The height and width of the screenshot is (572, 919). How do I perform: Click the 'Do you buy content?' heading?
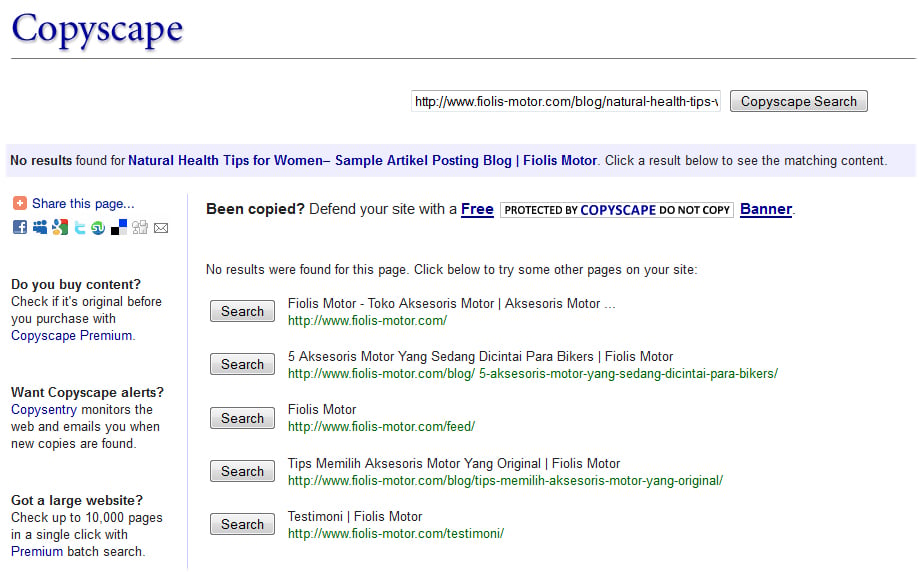pyautogui.click(x=76, y=284)
